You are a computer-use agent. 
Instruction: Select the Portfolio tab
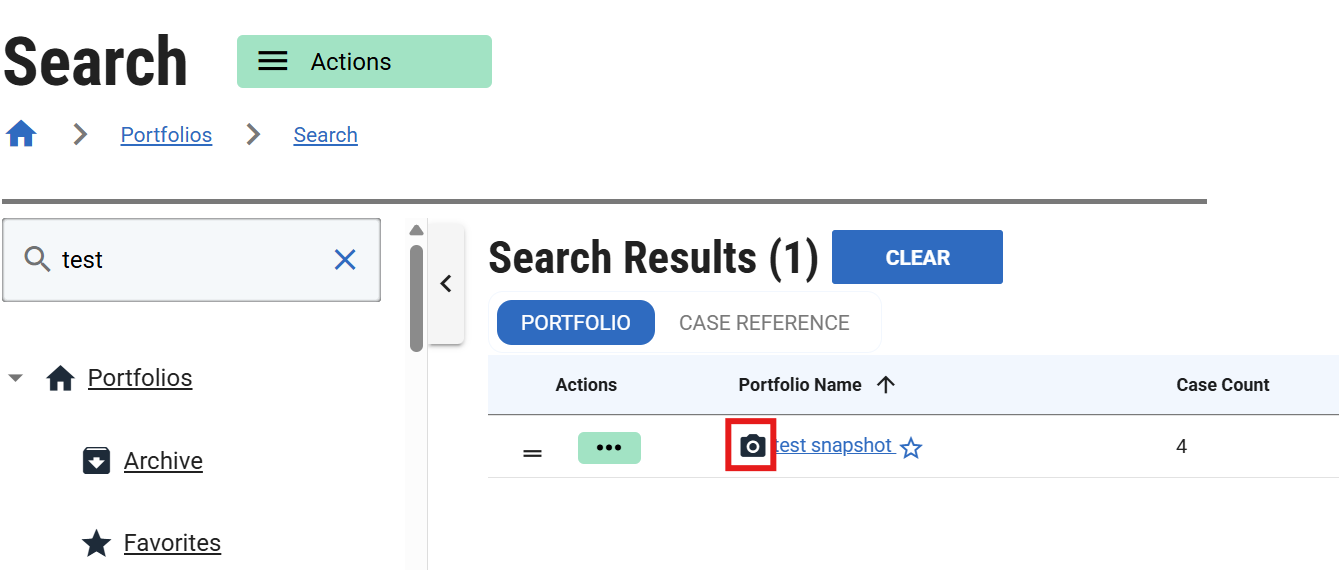point(576,323)
